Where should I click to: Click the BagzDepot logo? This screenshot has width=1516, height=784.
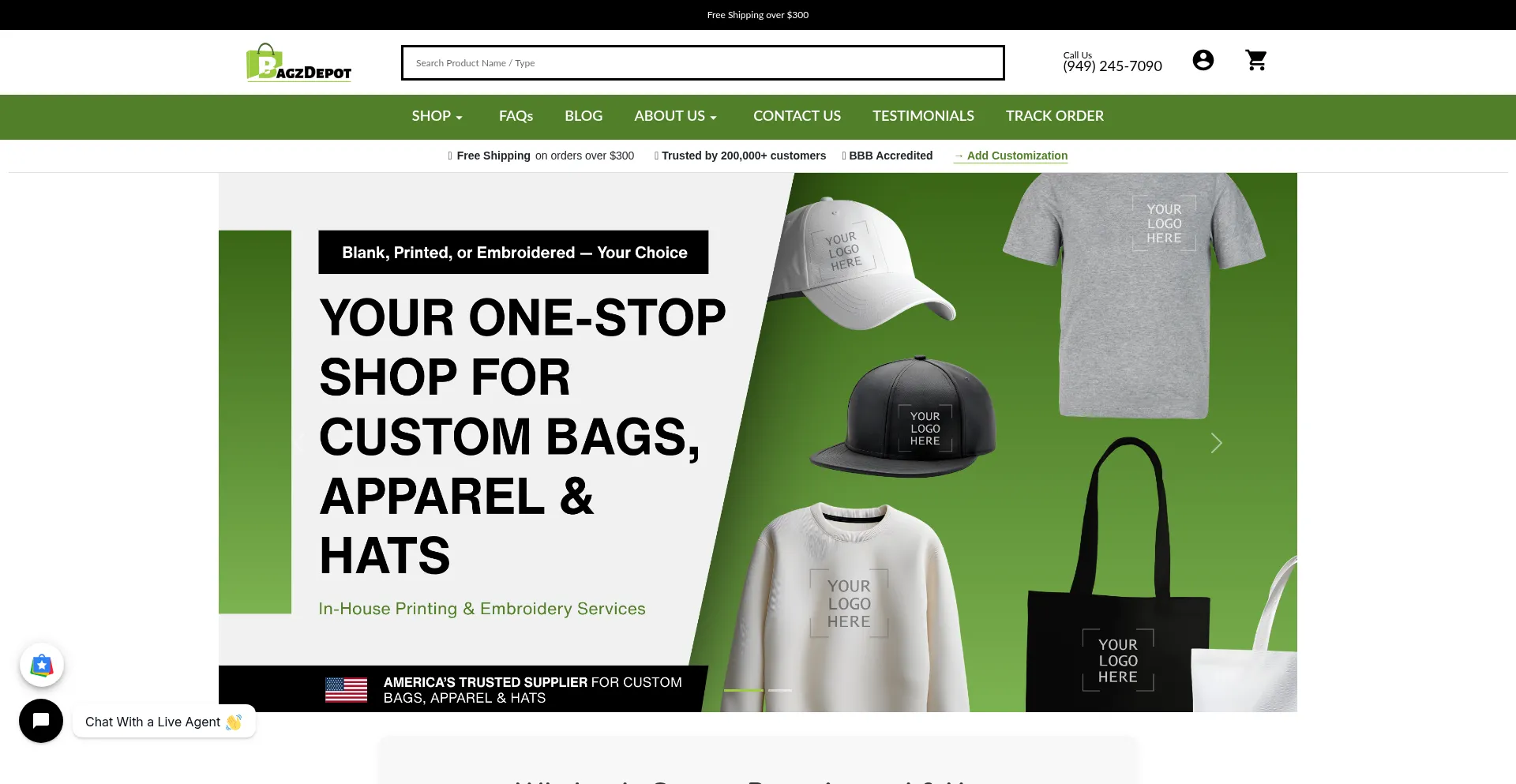coord(299,62)
